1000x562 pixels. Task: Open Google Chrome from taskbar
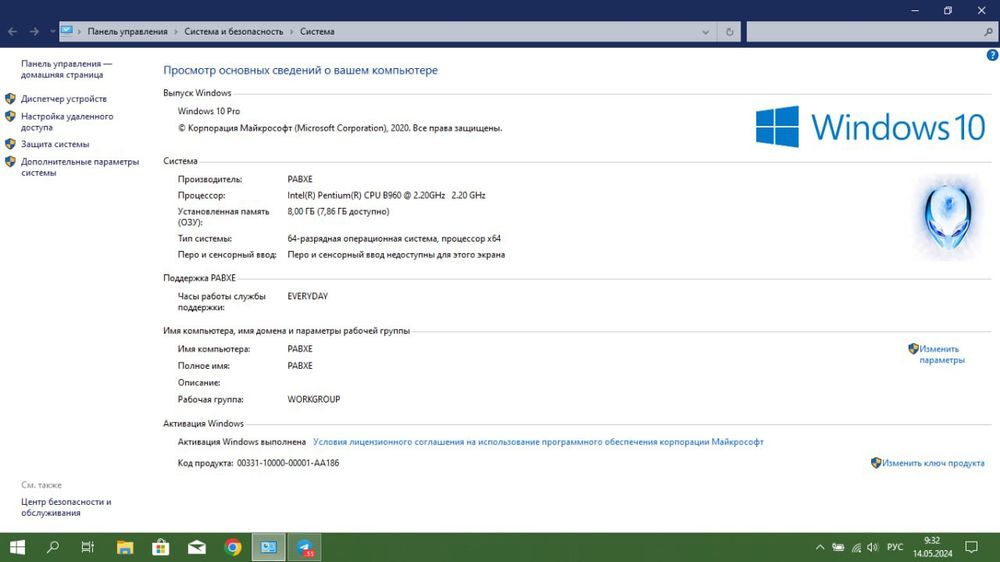[x=233, y=547]
